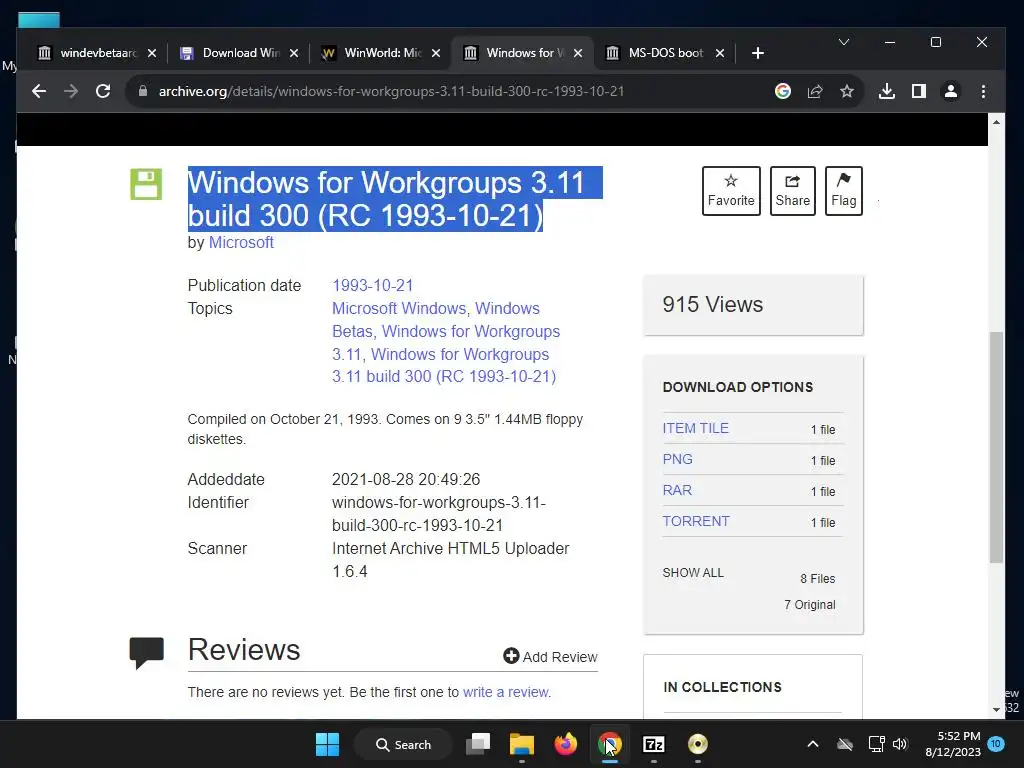The width and height of the screenshot is (1024, 768).
Task: Download the RAR file
Action: coord(677,490)
